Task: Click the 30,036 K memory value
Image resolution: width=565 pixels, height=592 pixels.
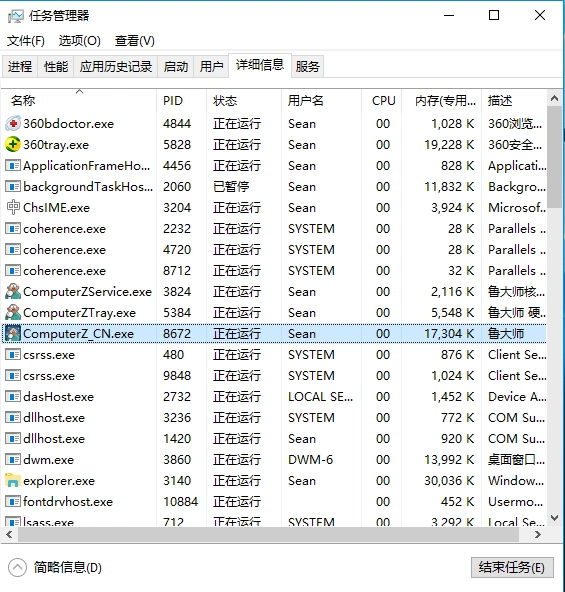Action: [x=449, y=481]
